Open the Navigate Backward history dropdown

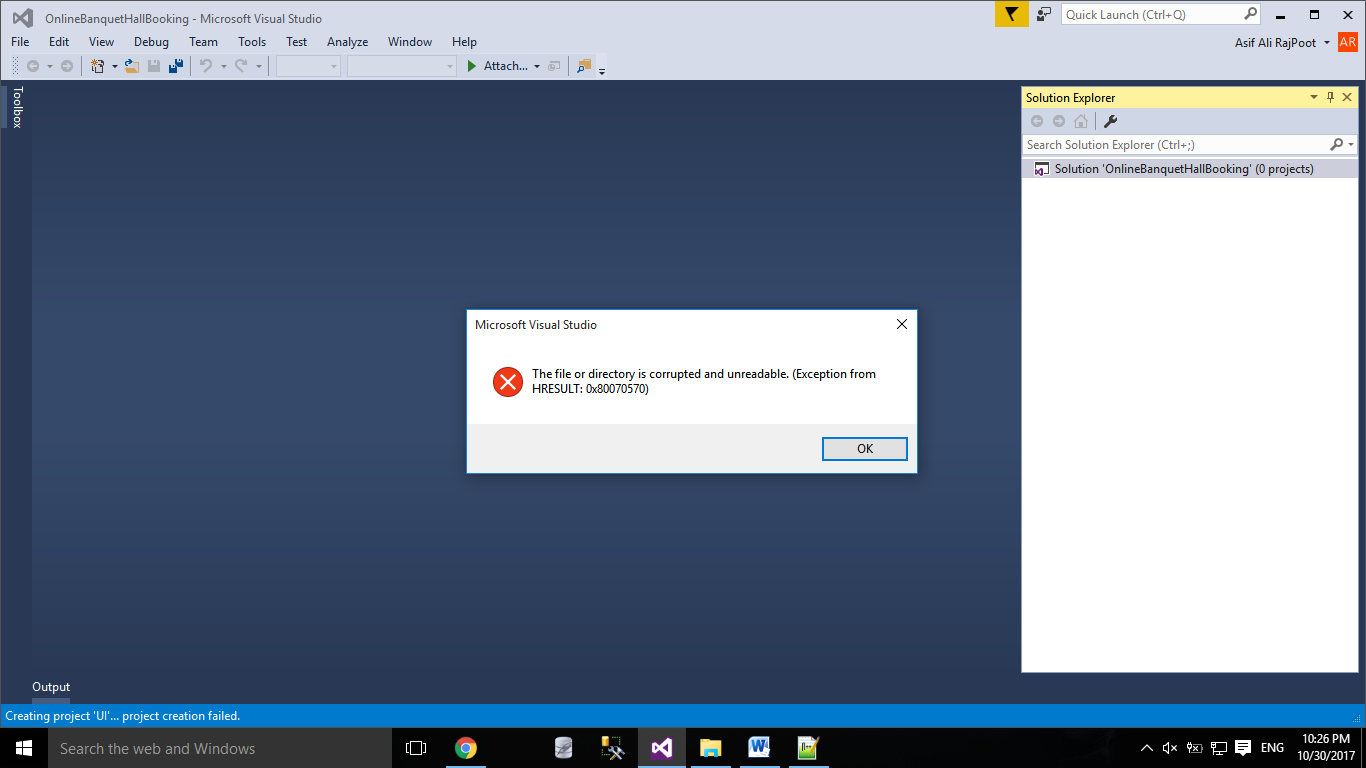click(49, 67)
